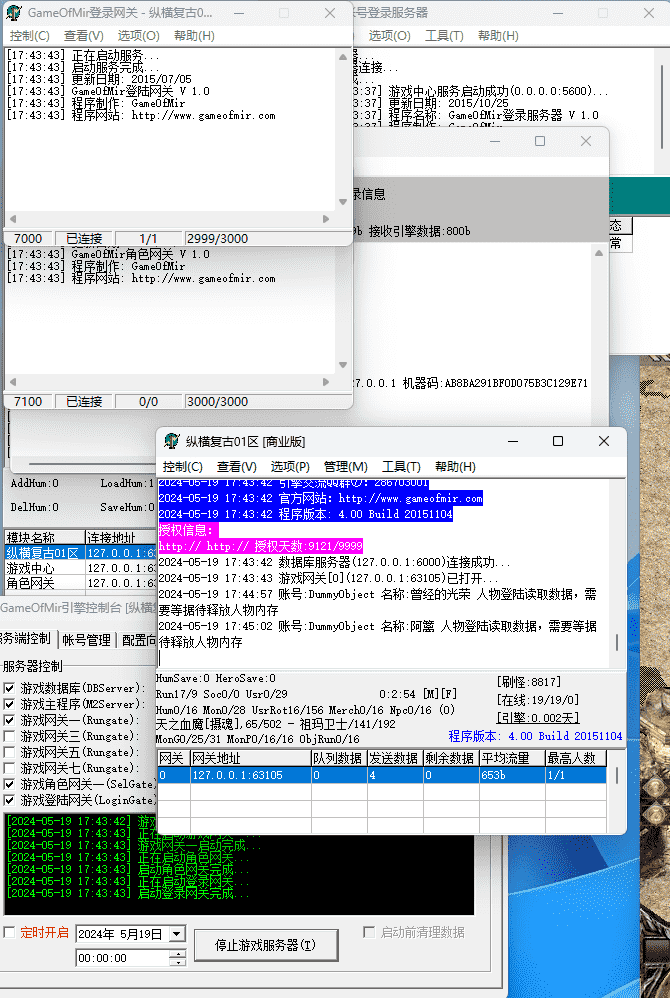Image resolution: width=670 pixels, height=998 pixels.
Task: Uncheck 游戏网关一(Rungate)
Action: click(10, 720)
